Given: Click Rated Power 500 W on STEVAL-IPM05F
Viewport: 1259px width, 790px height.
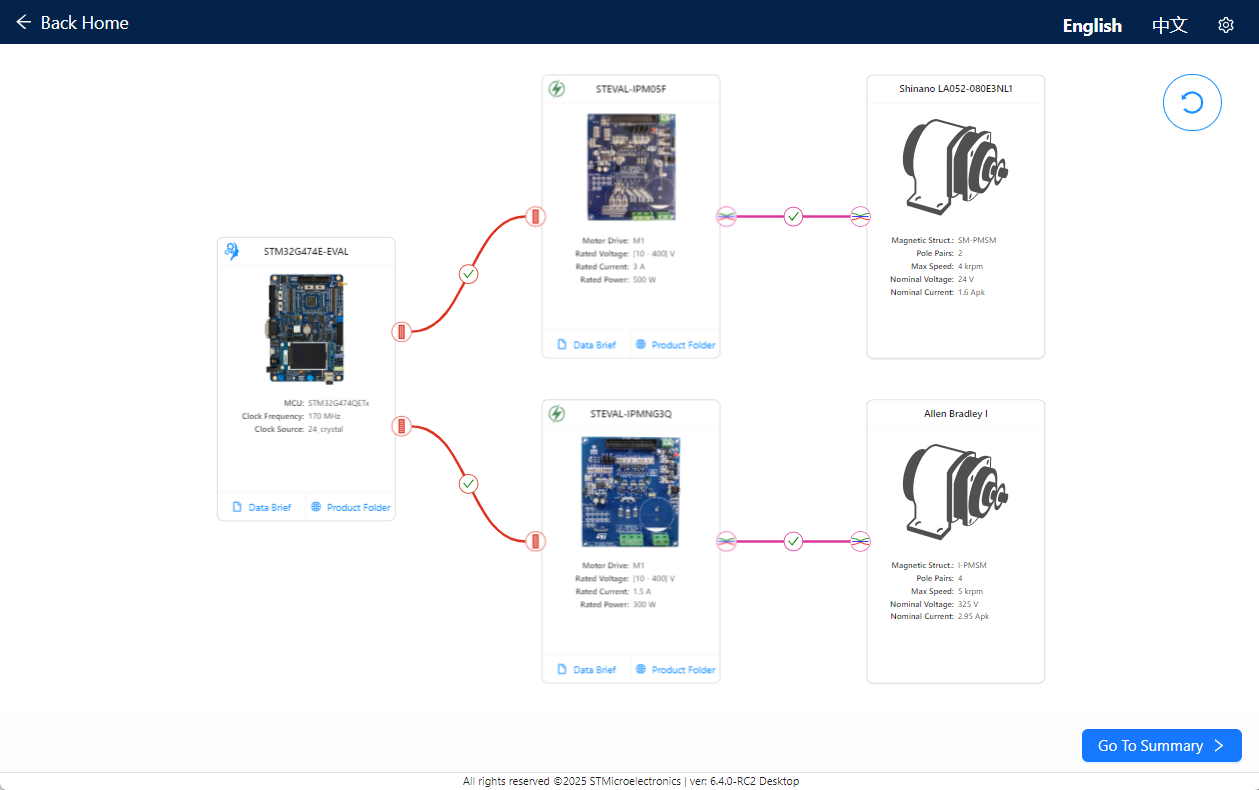Looking at the screenshot, I should click(x=645, y=279).
